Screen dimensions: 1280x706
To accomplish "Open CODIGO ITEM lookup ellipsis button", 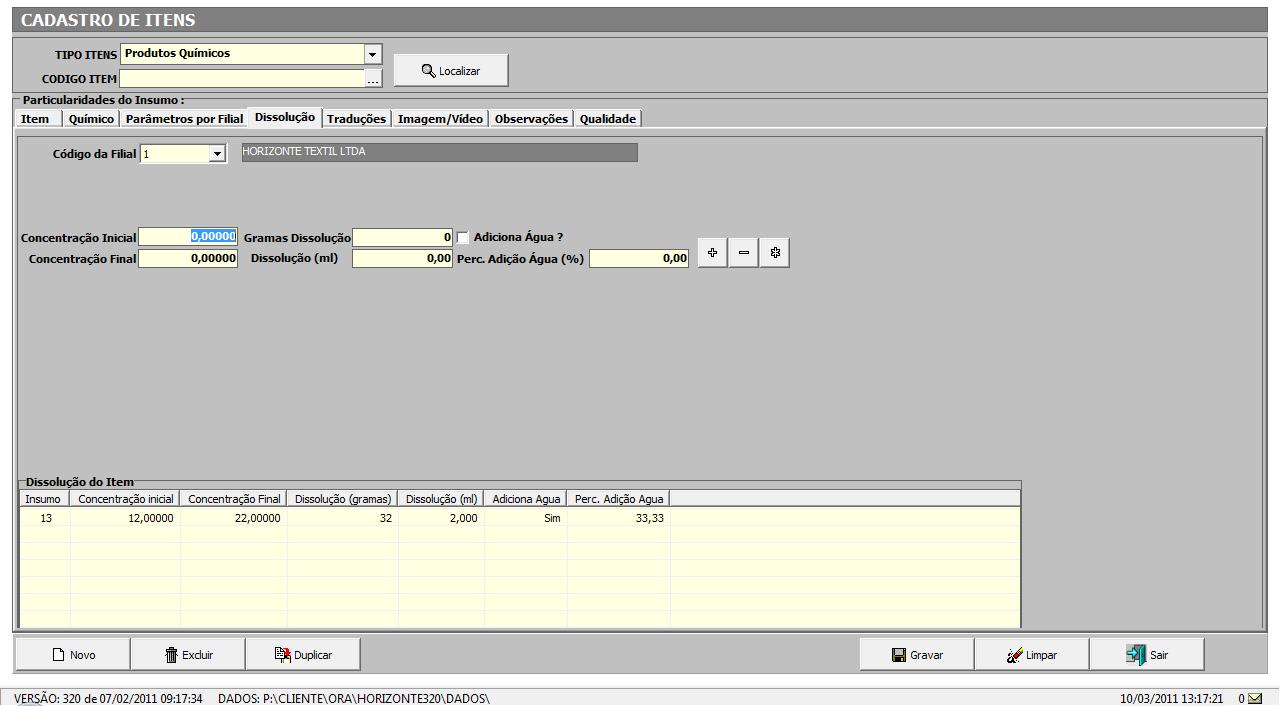I will 373,79.
